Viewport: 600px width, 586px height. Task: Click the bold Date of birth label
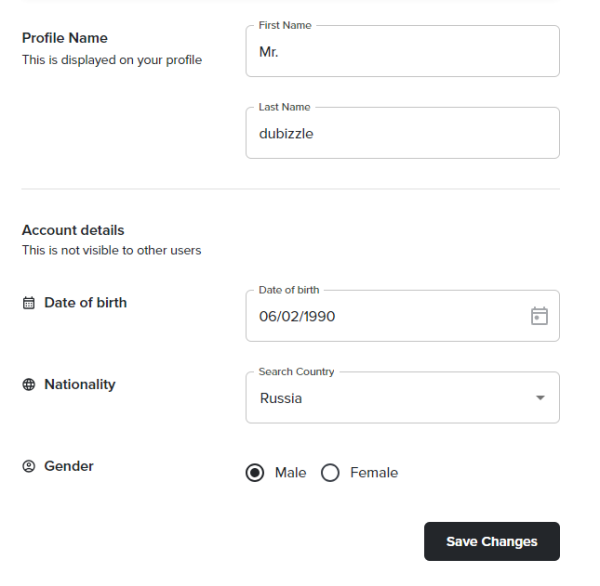coord(85,302)
